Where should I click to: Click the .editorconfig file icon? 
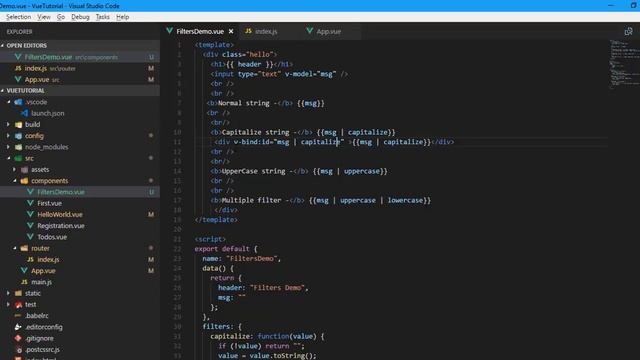(18, 327)
